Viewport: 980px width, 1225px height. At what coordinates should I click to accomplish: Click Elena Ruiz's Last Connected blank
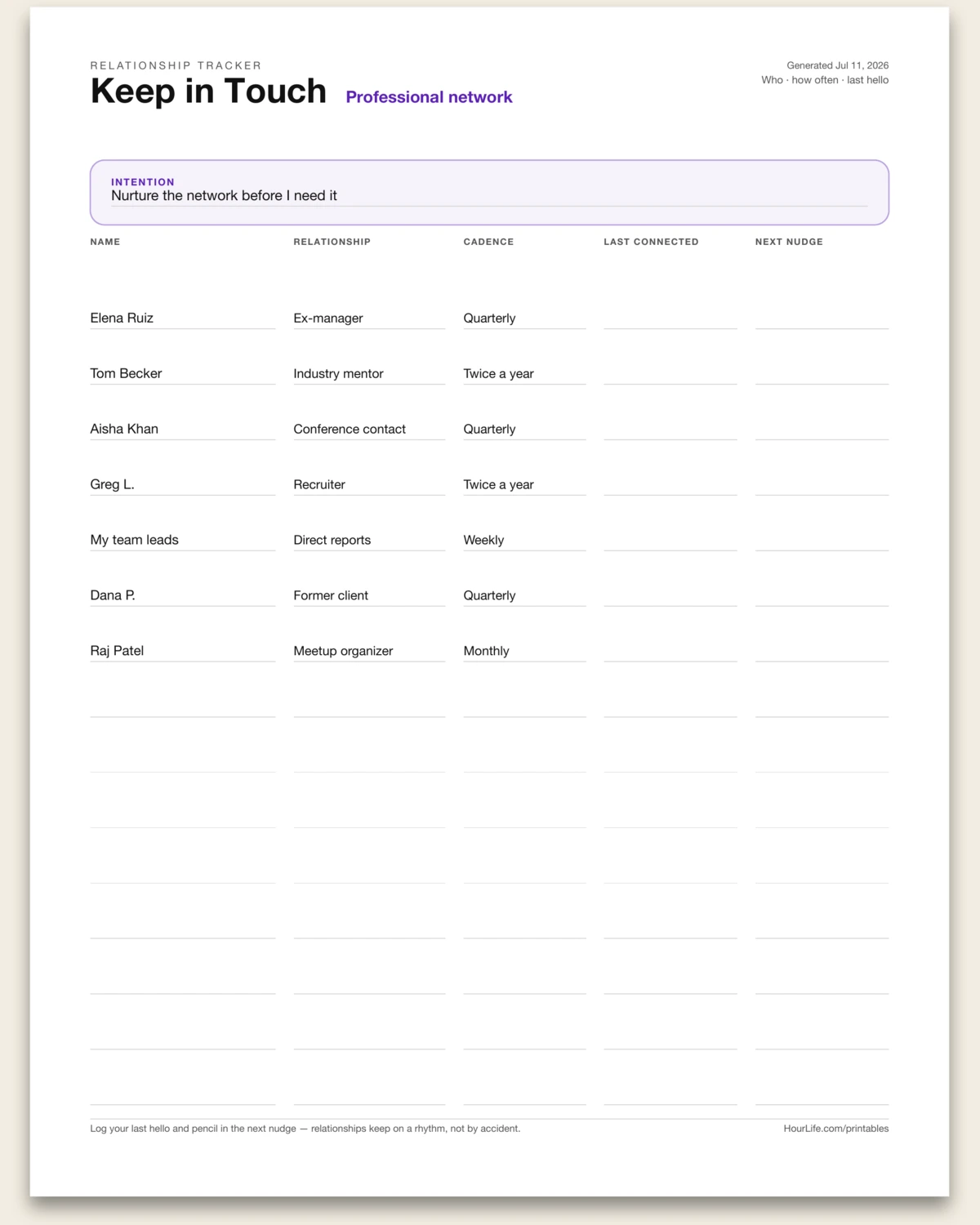coord(670,318)
